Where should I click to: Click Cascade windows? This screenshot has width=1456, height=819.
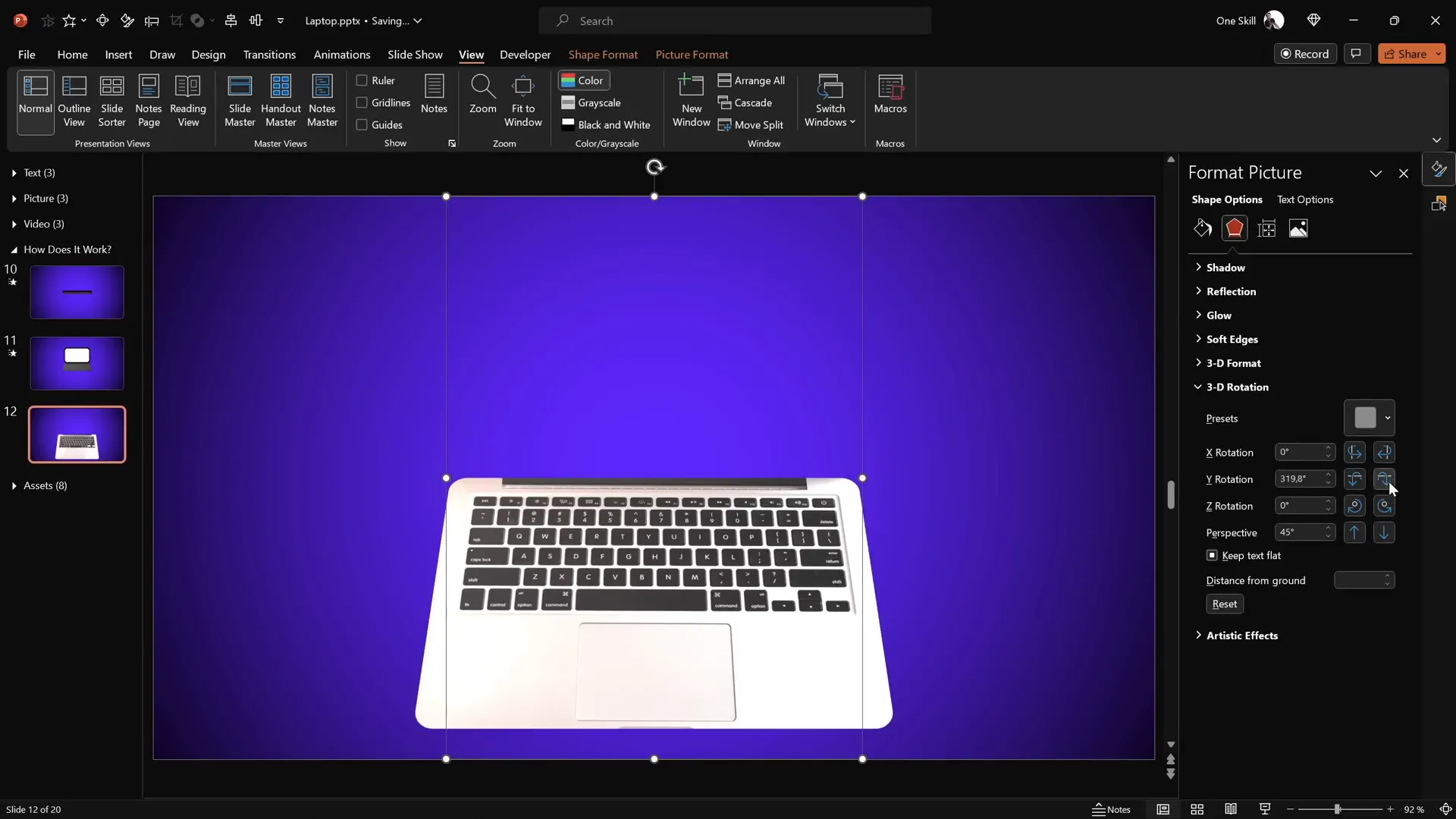tap(745, 102)
